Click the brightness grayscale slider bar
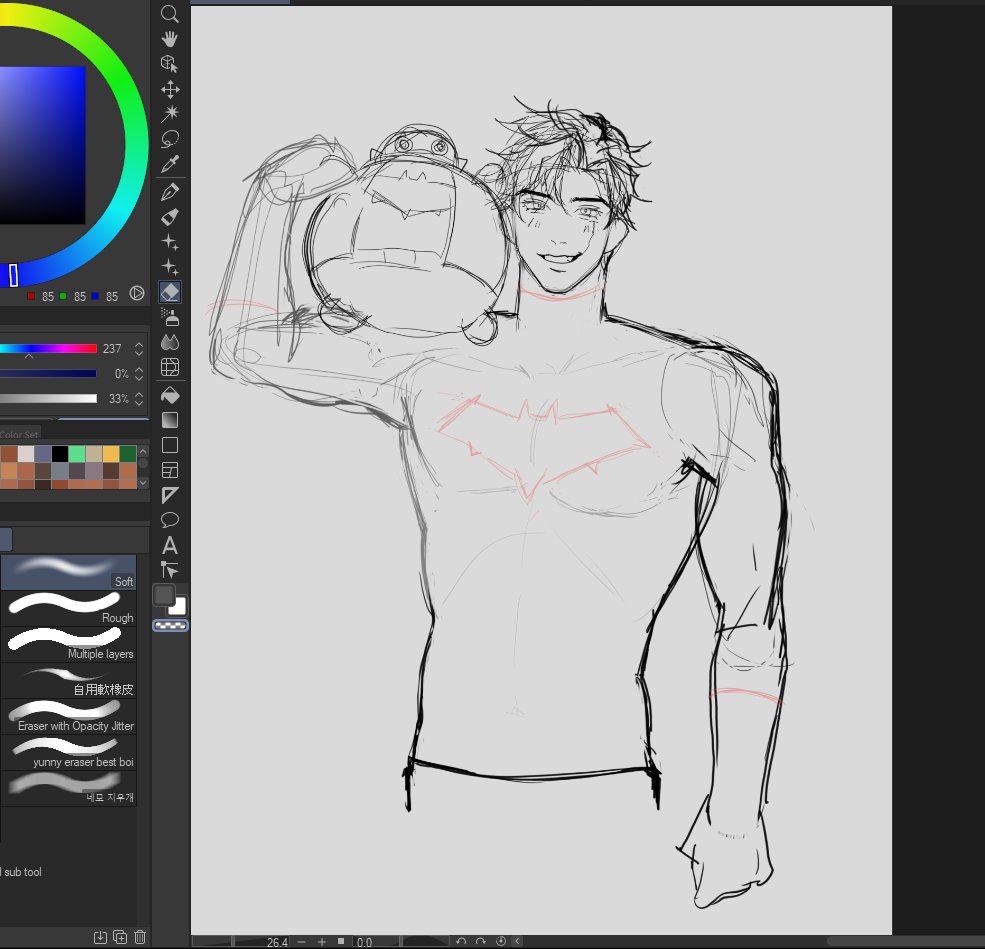This screenshot has width=985, height=949. 48,399
